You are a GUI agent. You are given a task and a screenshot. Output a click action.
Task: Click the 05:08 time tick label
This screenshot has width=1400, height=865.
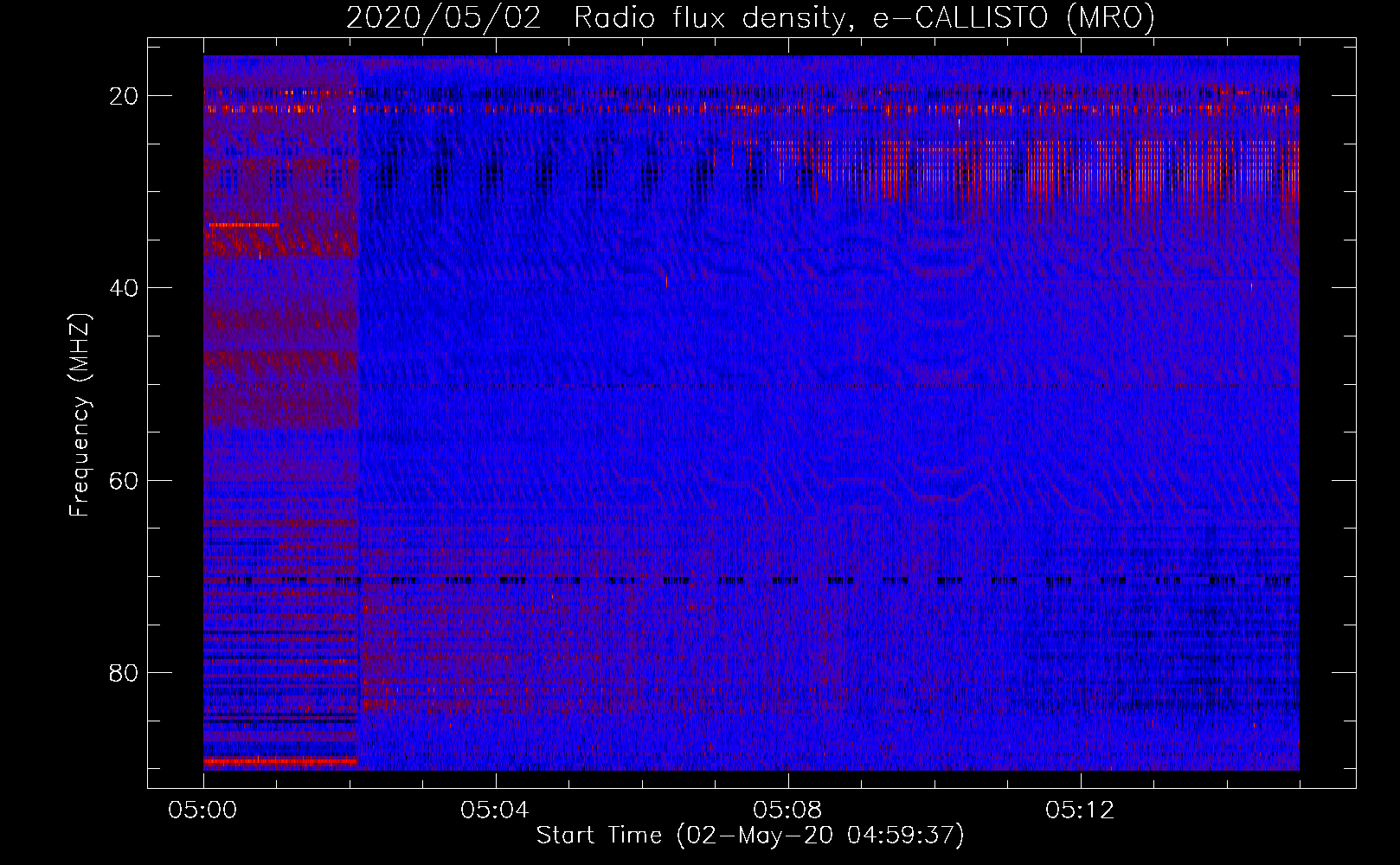pyautogui.click(x=787, y=811)
